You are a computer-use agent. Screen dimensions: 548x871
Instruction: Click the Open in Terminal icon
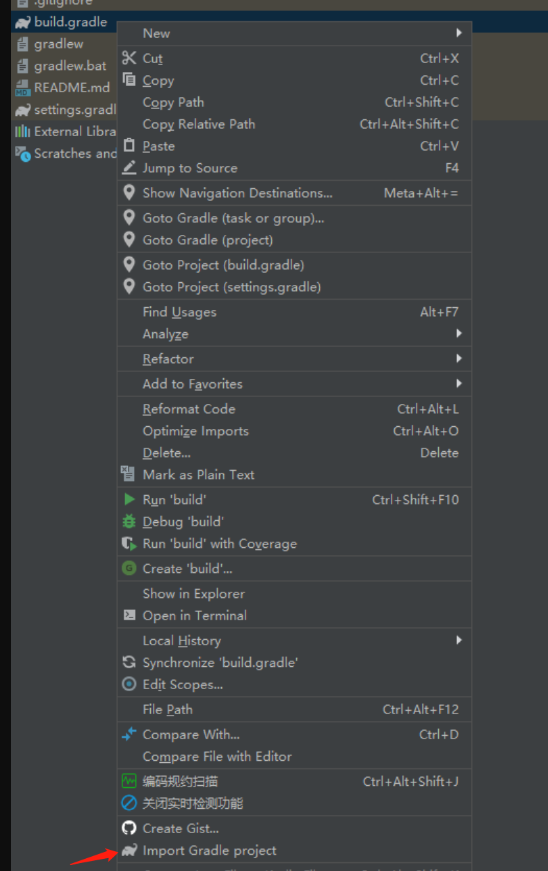click(x=129, y=615)
